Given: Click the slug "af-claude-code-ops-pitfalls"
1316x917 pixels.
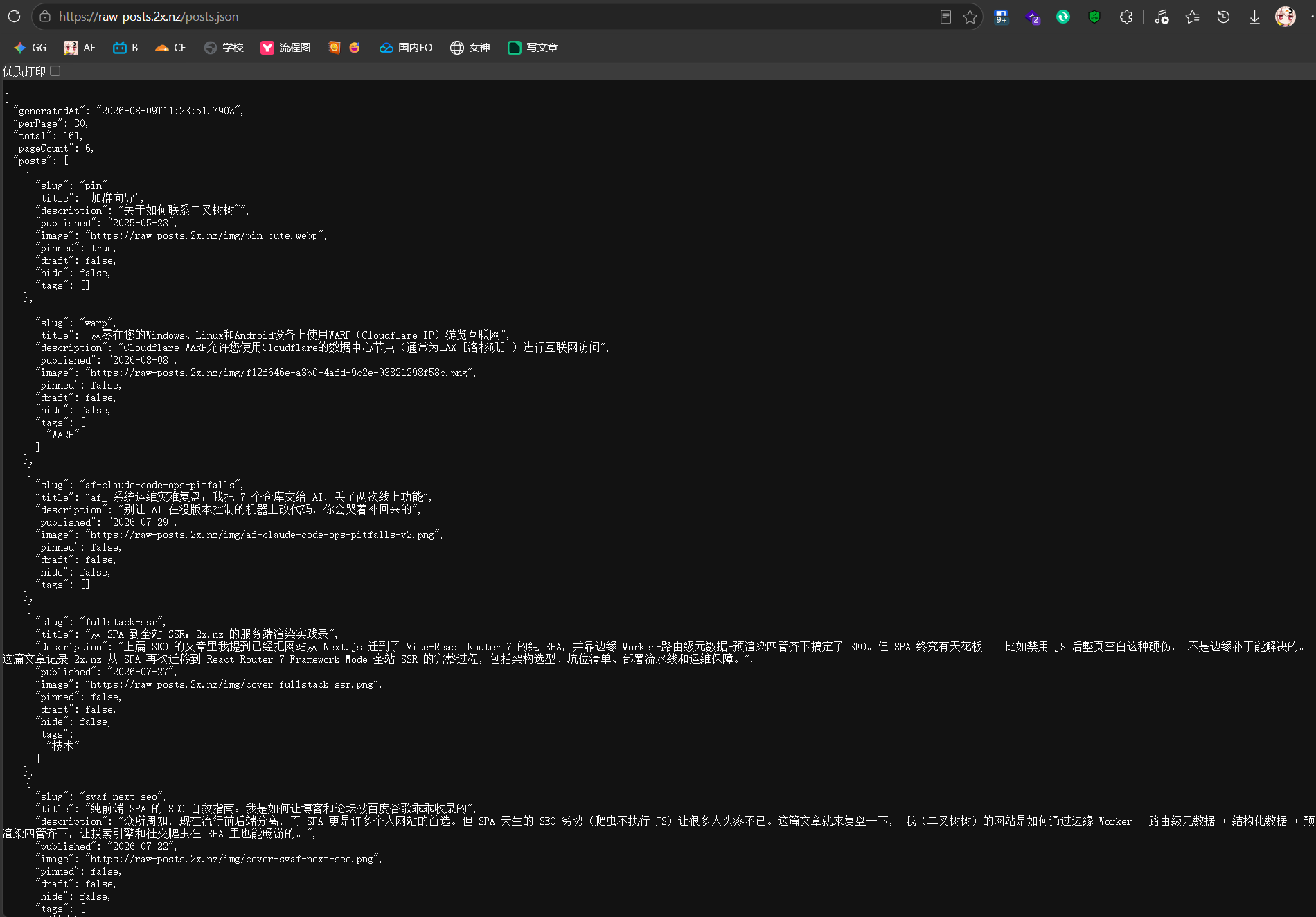Looking at the screenshot, I should [x=160, y=485].
